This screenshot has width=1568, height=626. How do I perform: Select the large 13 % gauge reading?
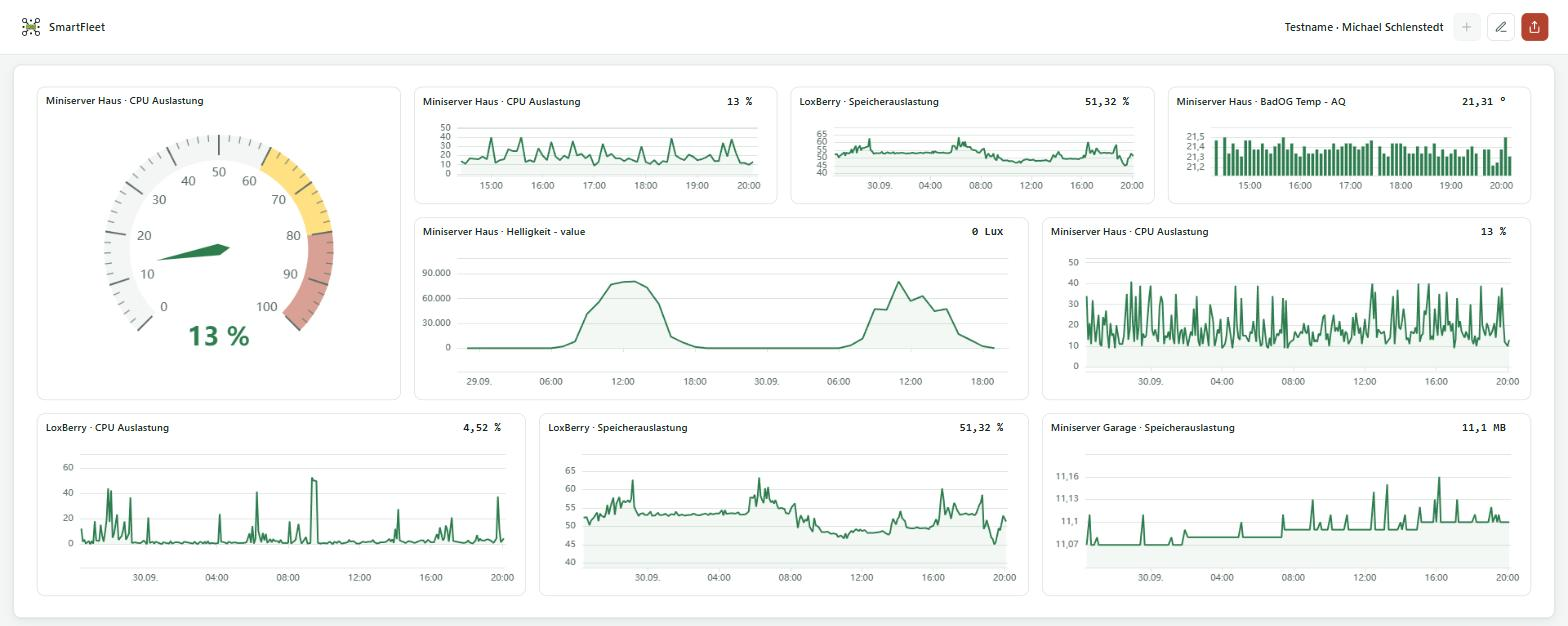(x=218, y=337)
